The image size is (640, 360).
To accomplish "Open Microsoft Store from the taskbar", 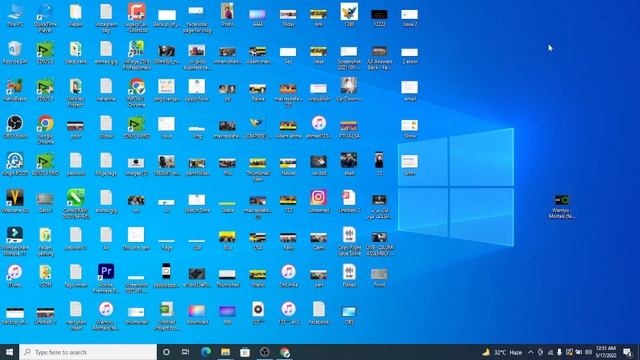I will tap(245, 352).
